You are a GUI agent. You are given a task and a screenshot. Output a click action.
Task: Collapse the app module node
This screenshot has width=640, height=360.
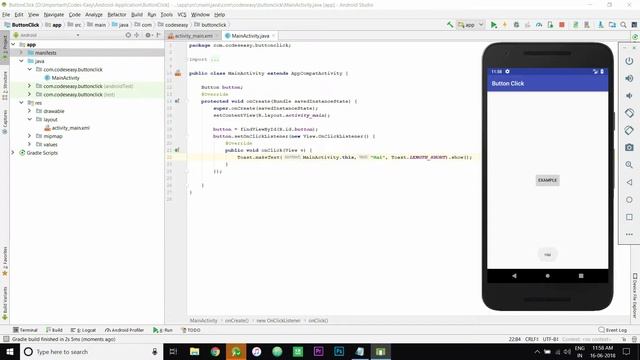coord(13,44)
